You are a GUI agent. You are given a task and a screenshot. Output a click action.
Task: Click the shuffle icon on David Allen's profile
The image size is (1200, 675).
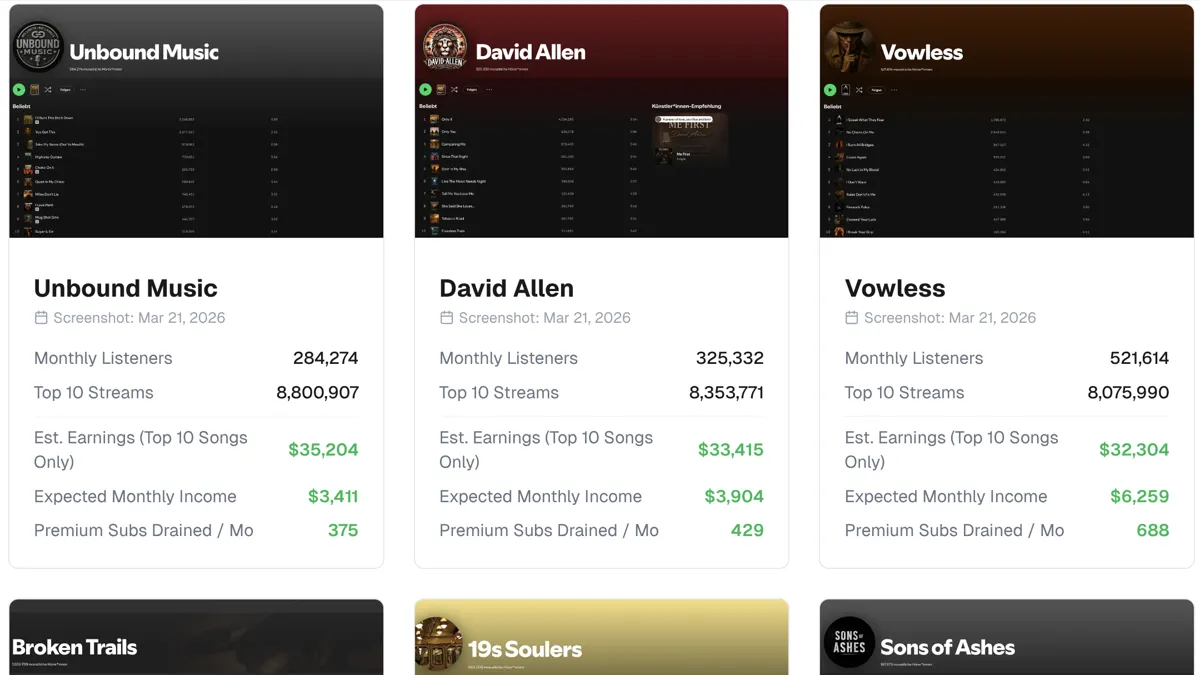[x=454, y=90]
